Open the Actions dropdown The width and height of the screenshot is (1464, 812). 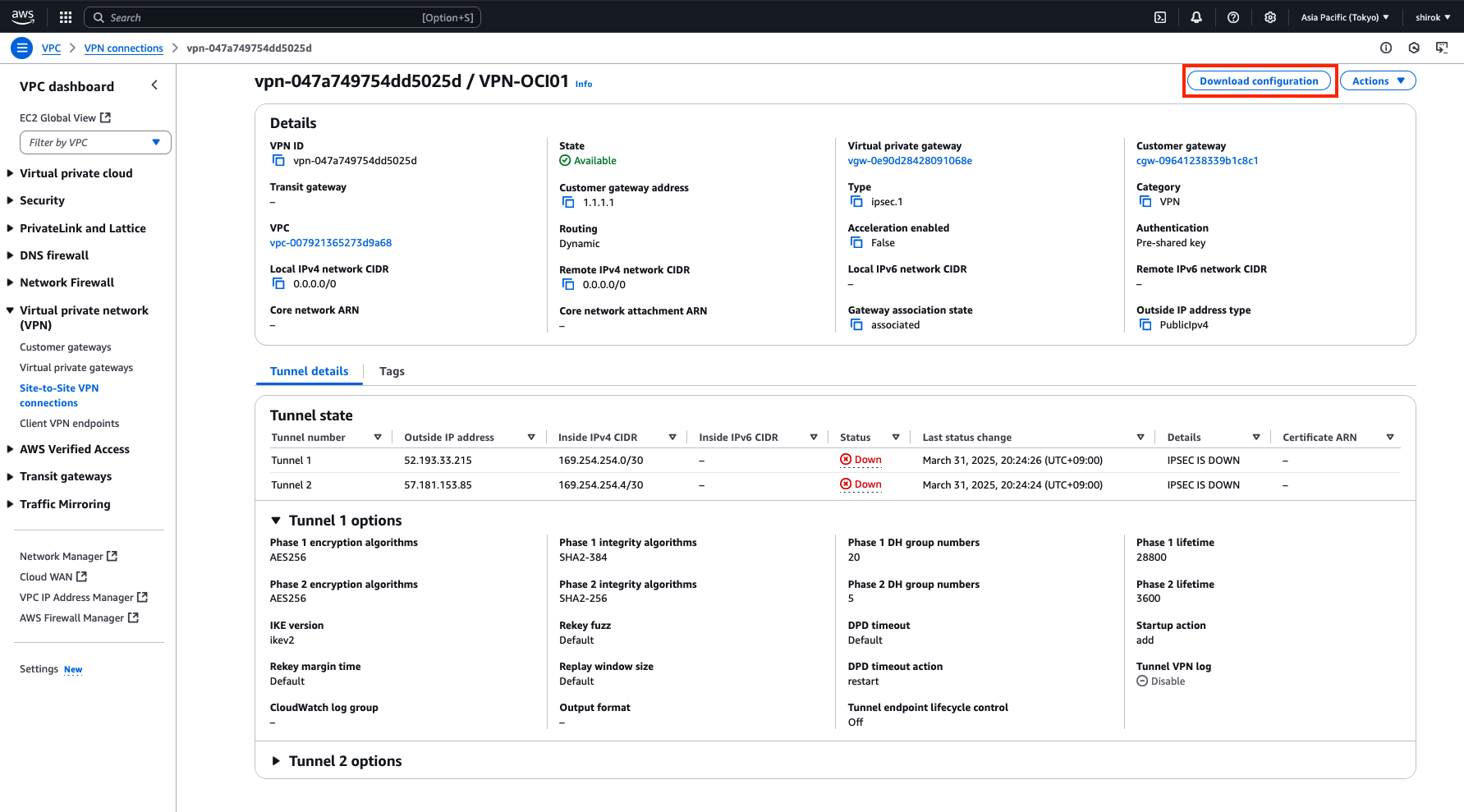[1377, 80]
